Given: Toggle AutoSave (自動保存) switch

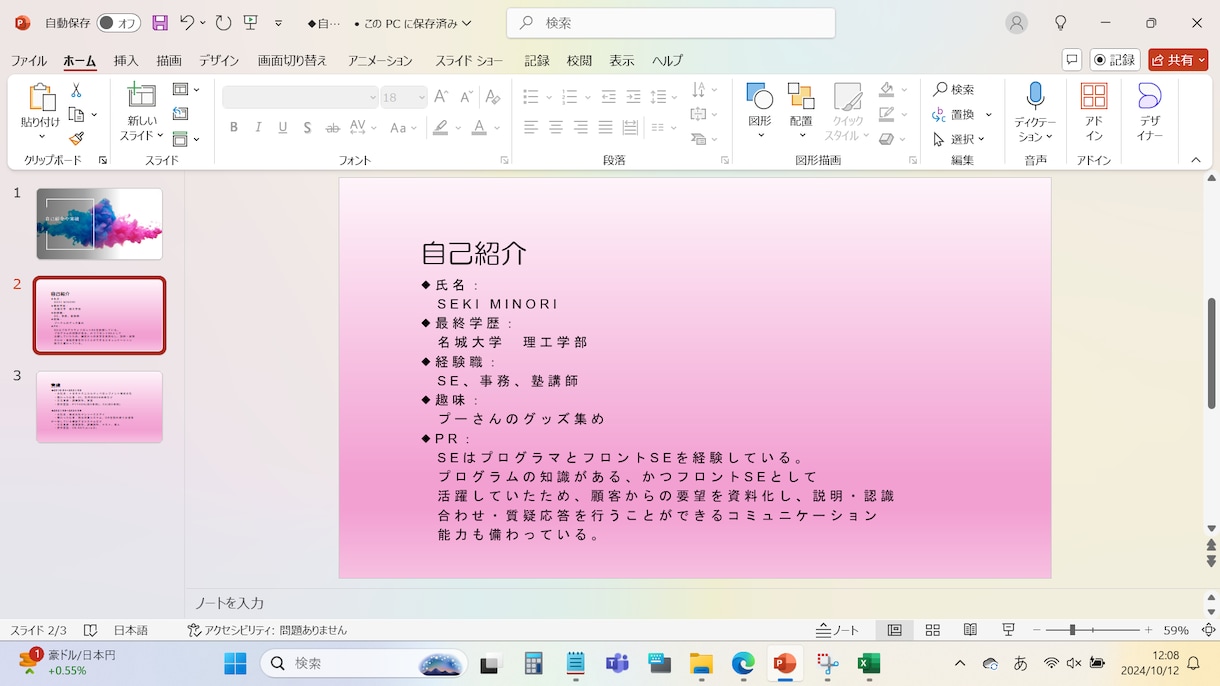Looking at the screenshot, I should [x=118, y=22].
